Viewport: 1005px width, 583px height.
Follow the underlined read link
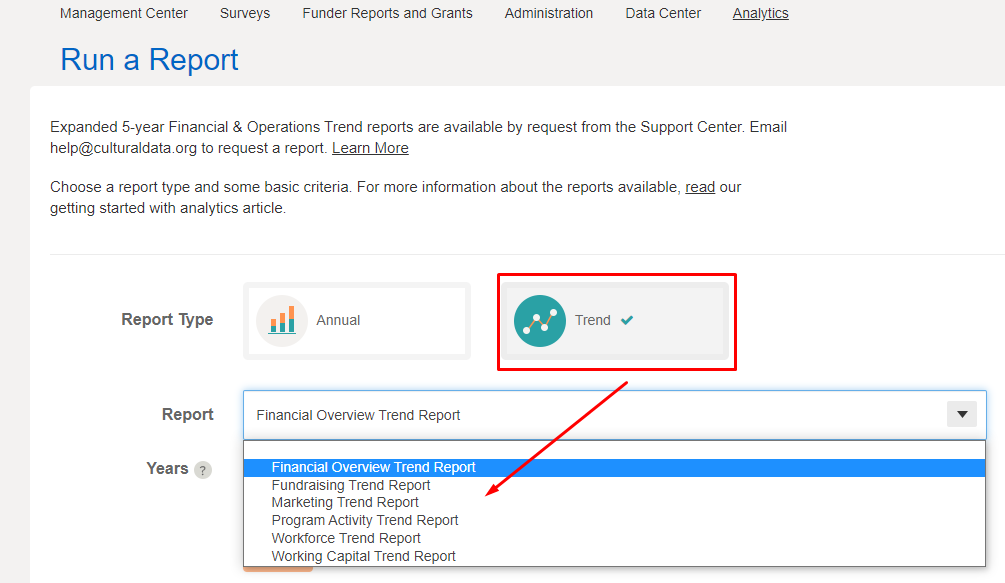[700, 187]
